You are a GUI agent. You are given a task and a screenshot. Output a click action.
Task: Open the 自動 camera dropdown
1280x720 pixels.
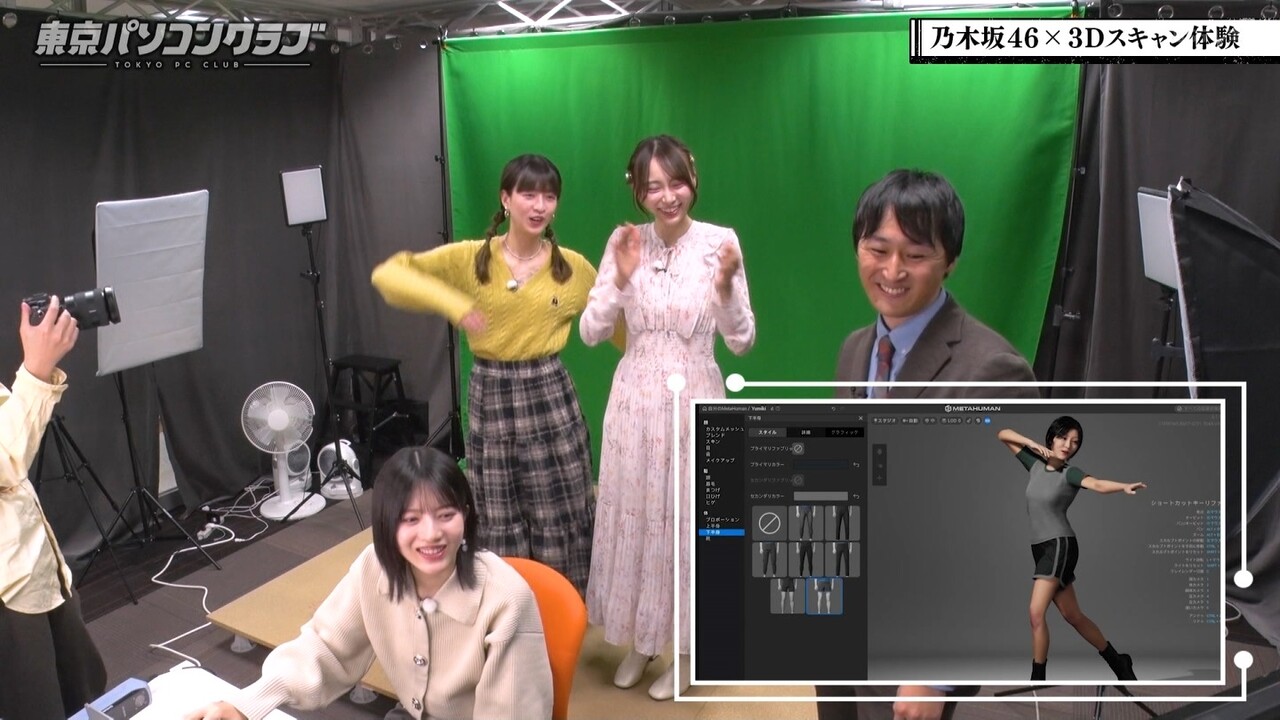pos(910,421)
